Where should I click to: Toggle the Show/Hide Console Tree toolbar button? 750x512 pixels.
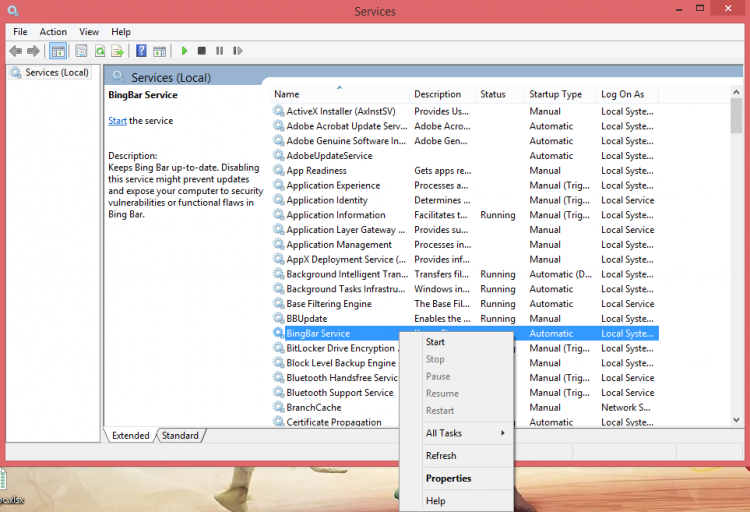click(x=59, y=51)
